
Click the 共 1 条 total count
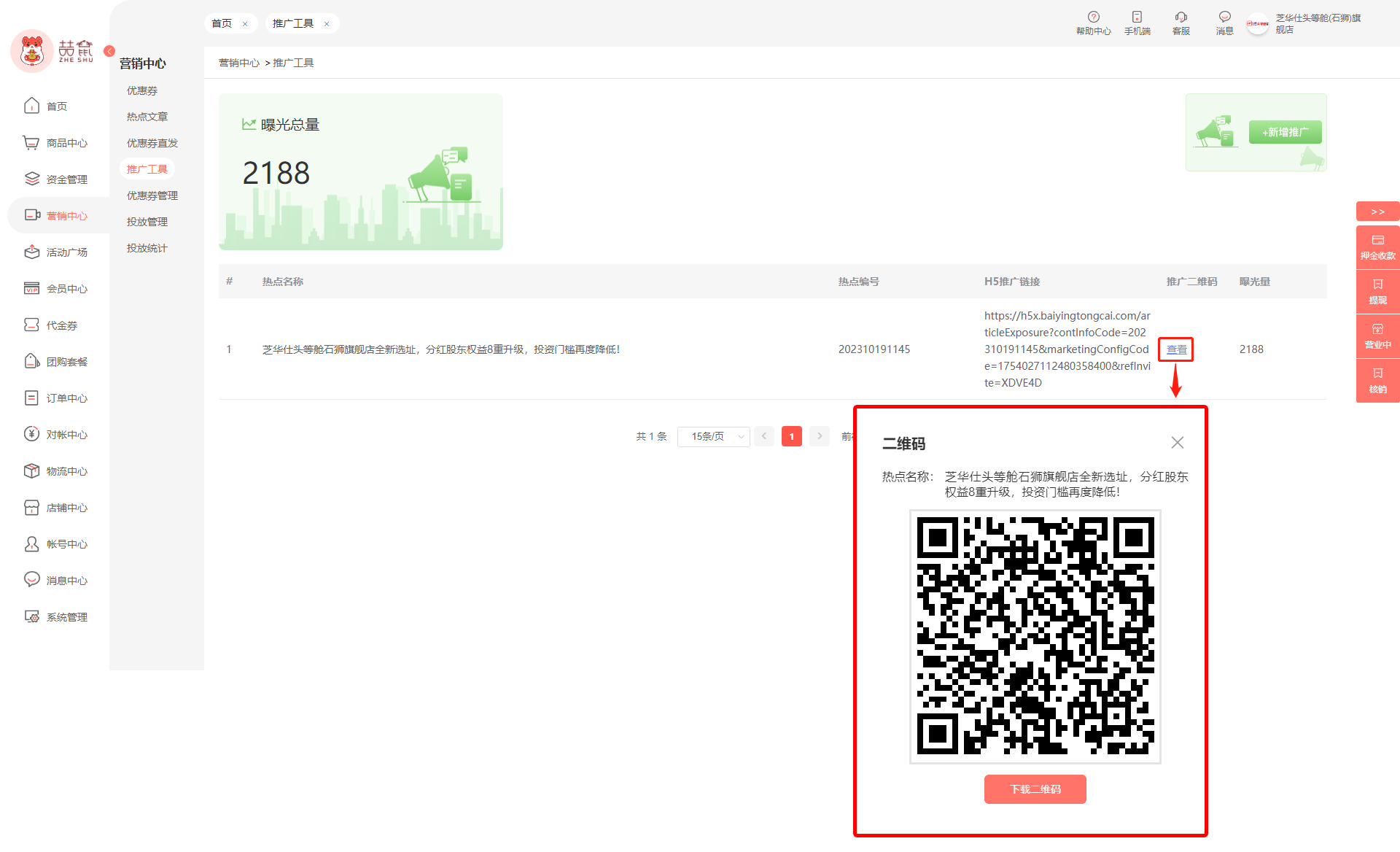651,436
